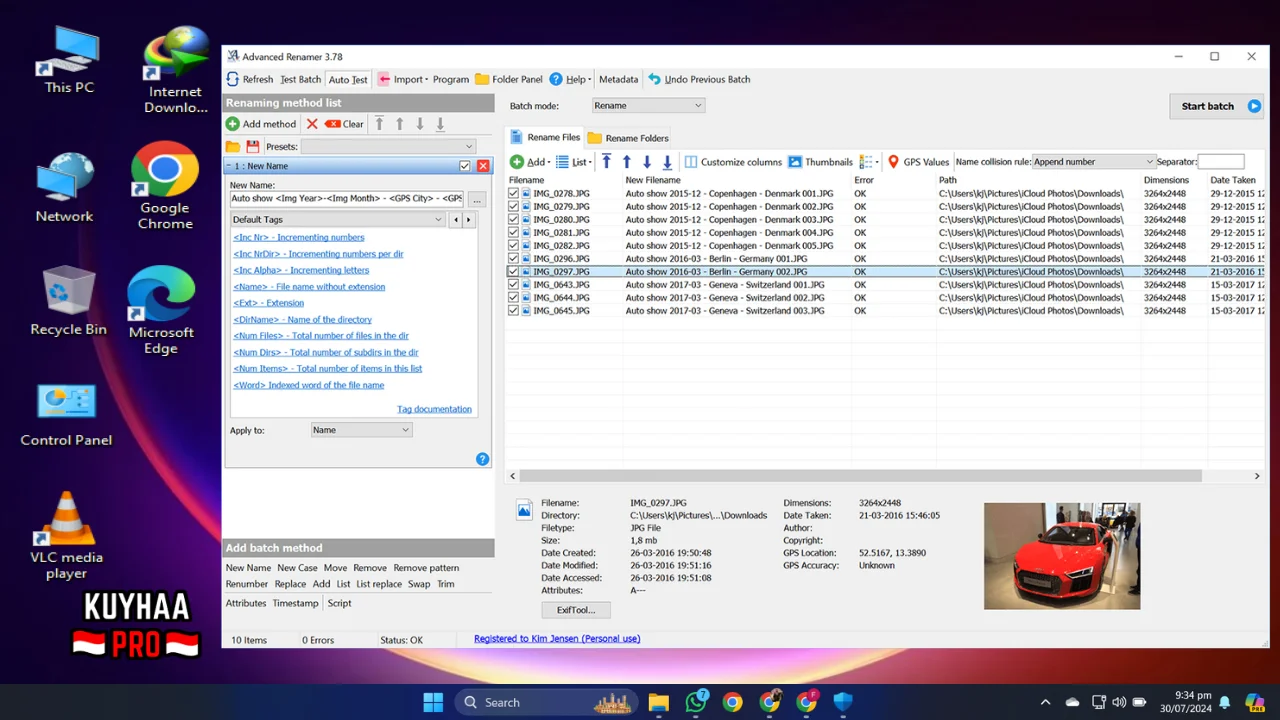Click the Separator input field
1280x720 pixels.
click(1221, 162)
